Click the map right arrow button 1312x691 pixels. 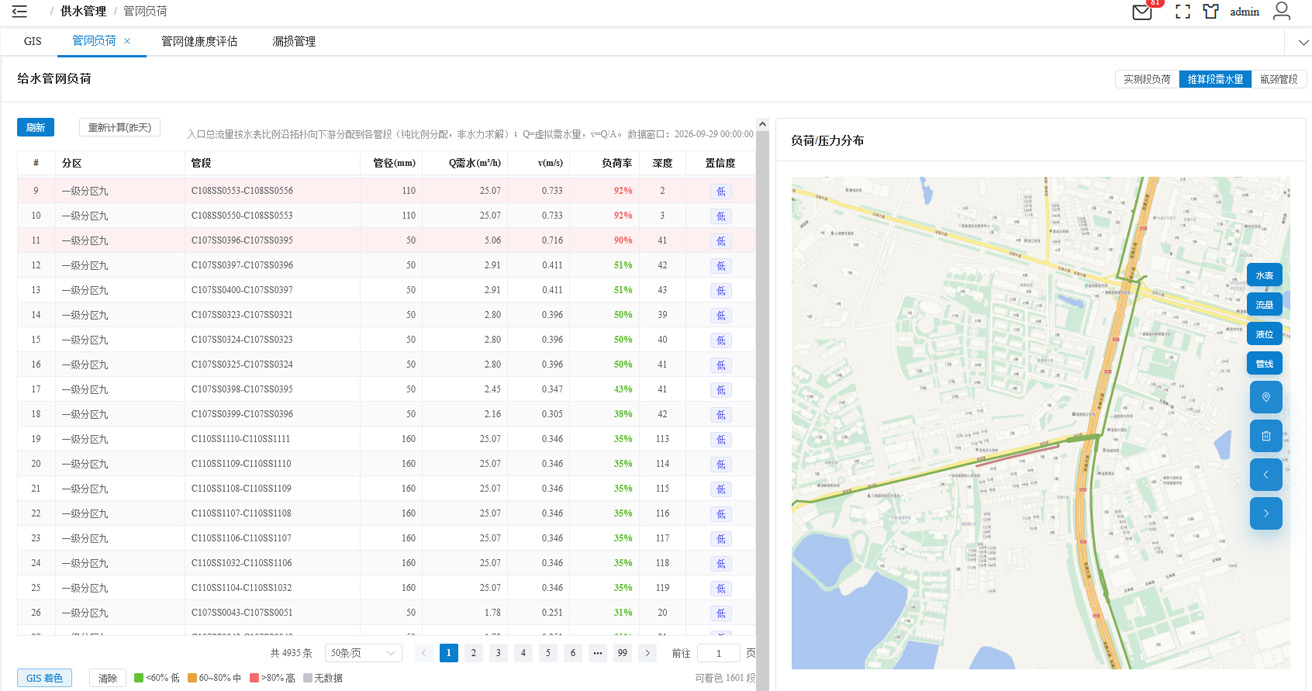1266,513
